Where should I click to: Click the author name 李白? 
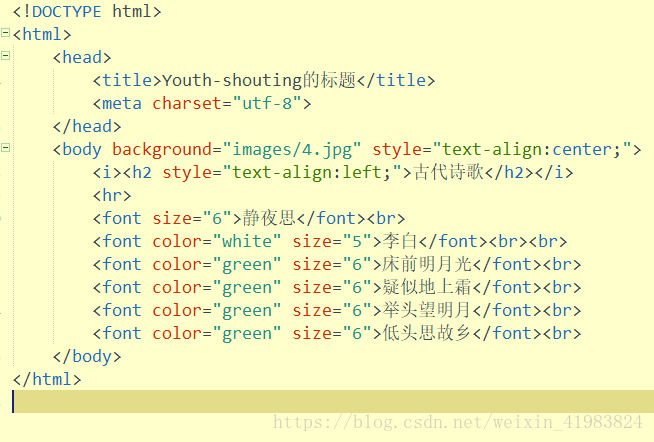tap(400, 241)
